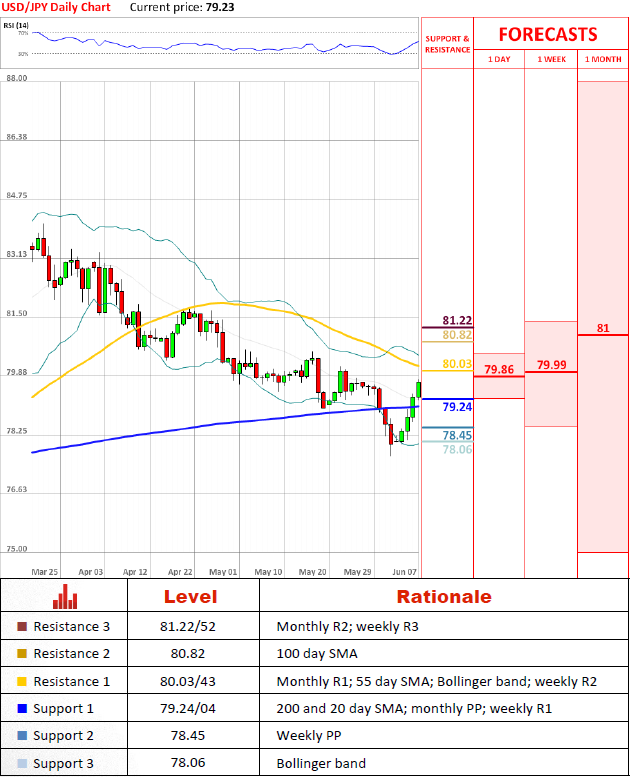Click the 79.86 one-day forecast value
This screenshot has width=630, height=777.
pos(499,369)
